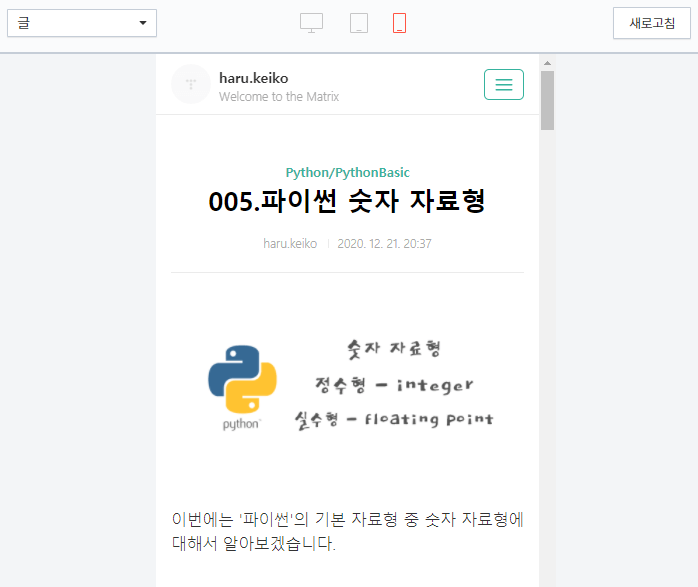This screenshot has height=587, width=698.
Task: Click the author name haru.keiko under title
Action: pyautogui.click(x=290, y=244)
